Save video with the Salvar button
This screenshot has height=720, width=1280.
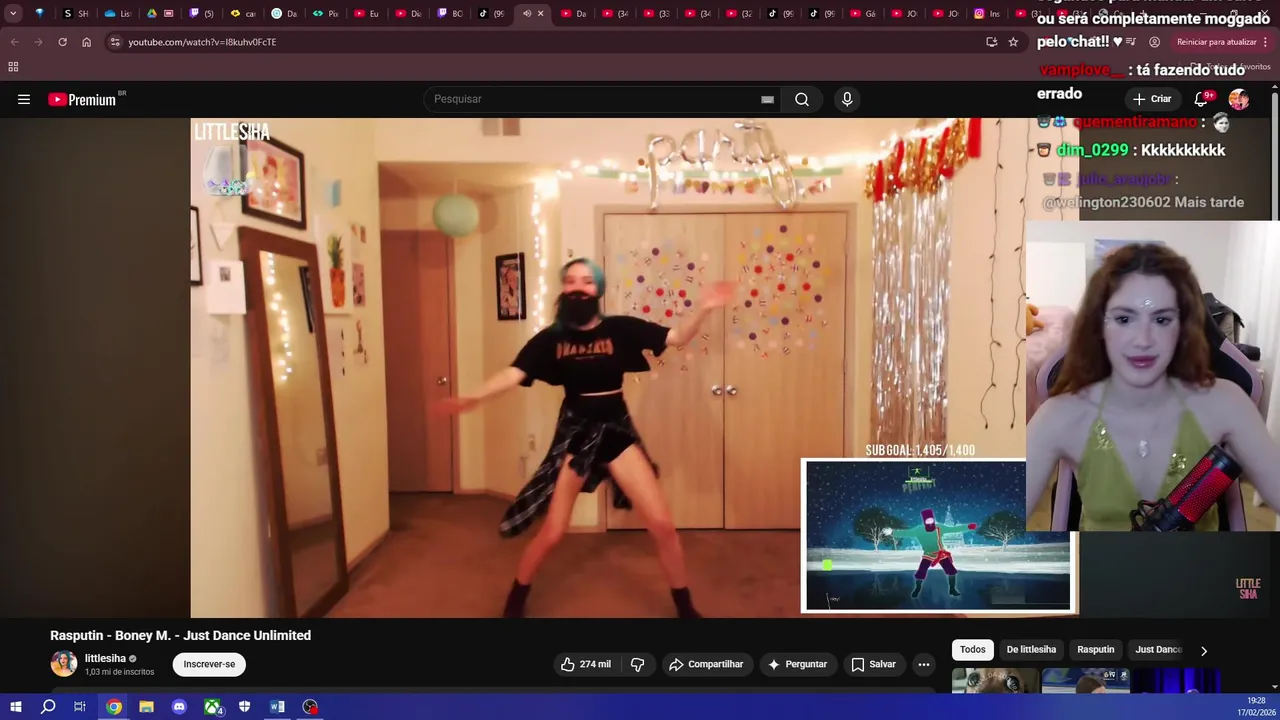point(873,664)
